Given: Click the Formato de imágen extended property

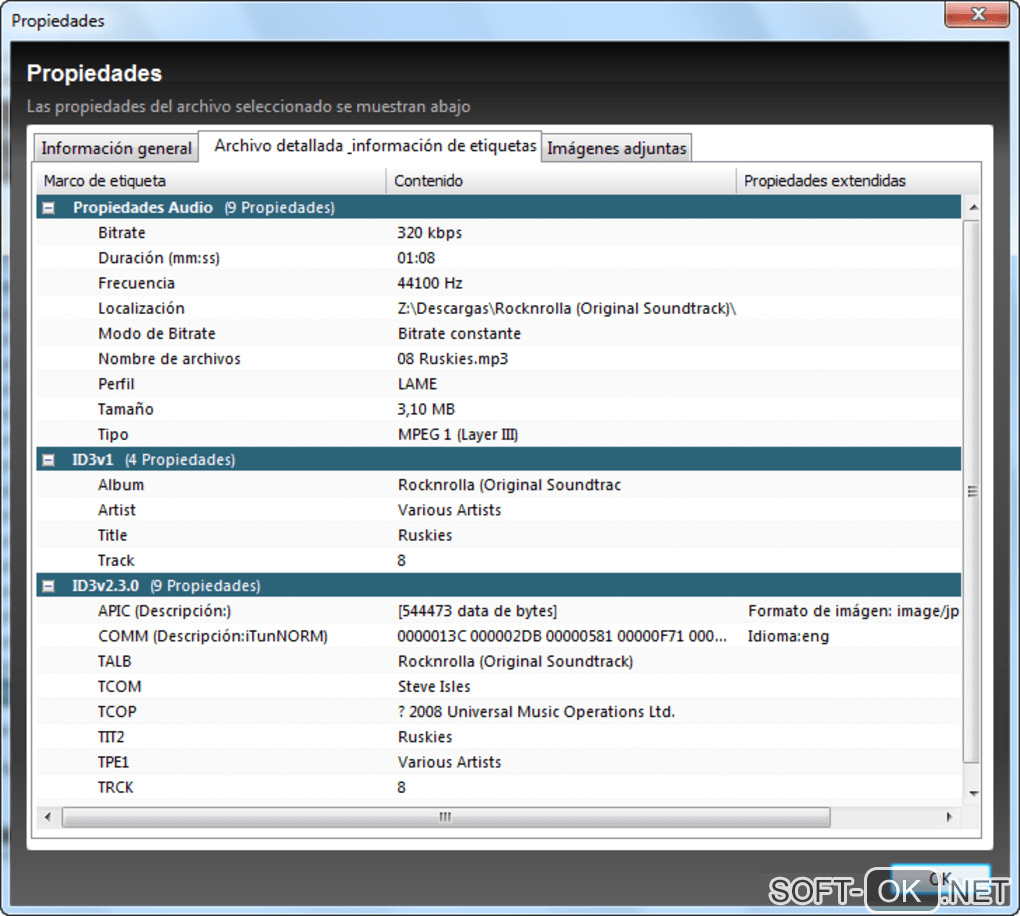Looking at the screenshot, I should pyautogui.click(x=853, y=611).
